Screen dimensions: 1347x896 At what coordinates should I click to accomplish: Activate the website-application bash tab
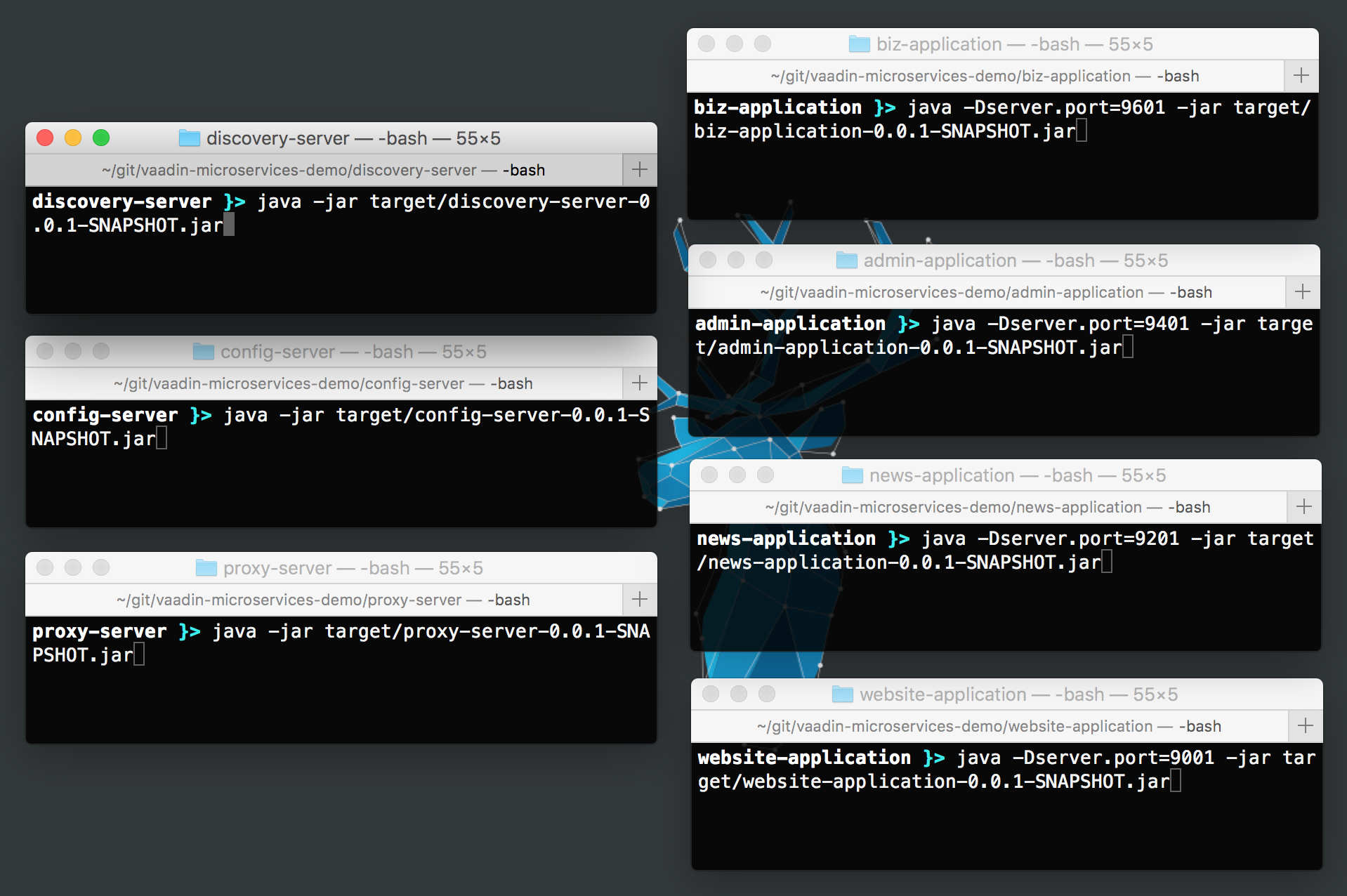point(989,726)
